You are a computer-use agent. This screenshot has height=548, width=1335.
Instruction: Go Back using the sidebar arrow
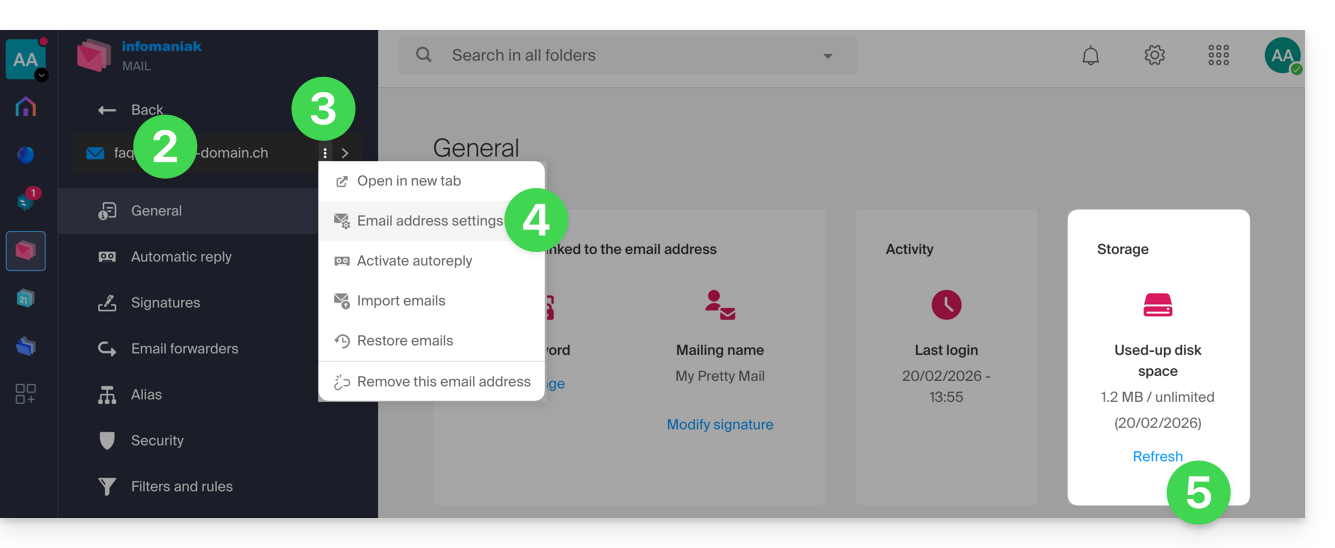pos(130,110)
